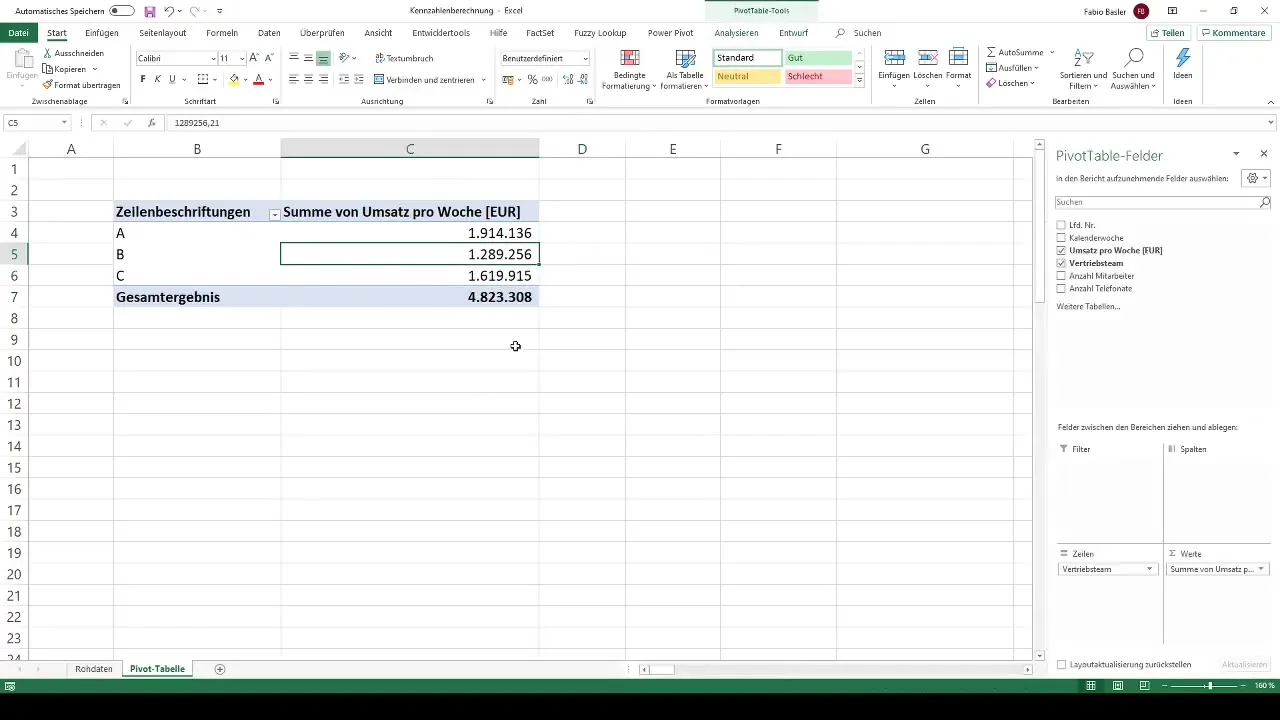Click the horizontal scrollbar thumb
1280x720 pixels.
[x=662, y=669]
